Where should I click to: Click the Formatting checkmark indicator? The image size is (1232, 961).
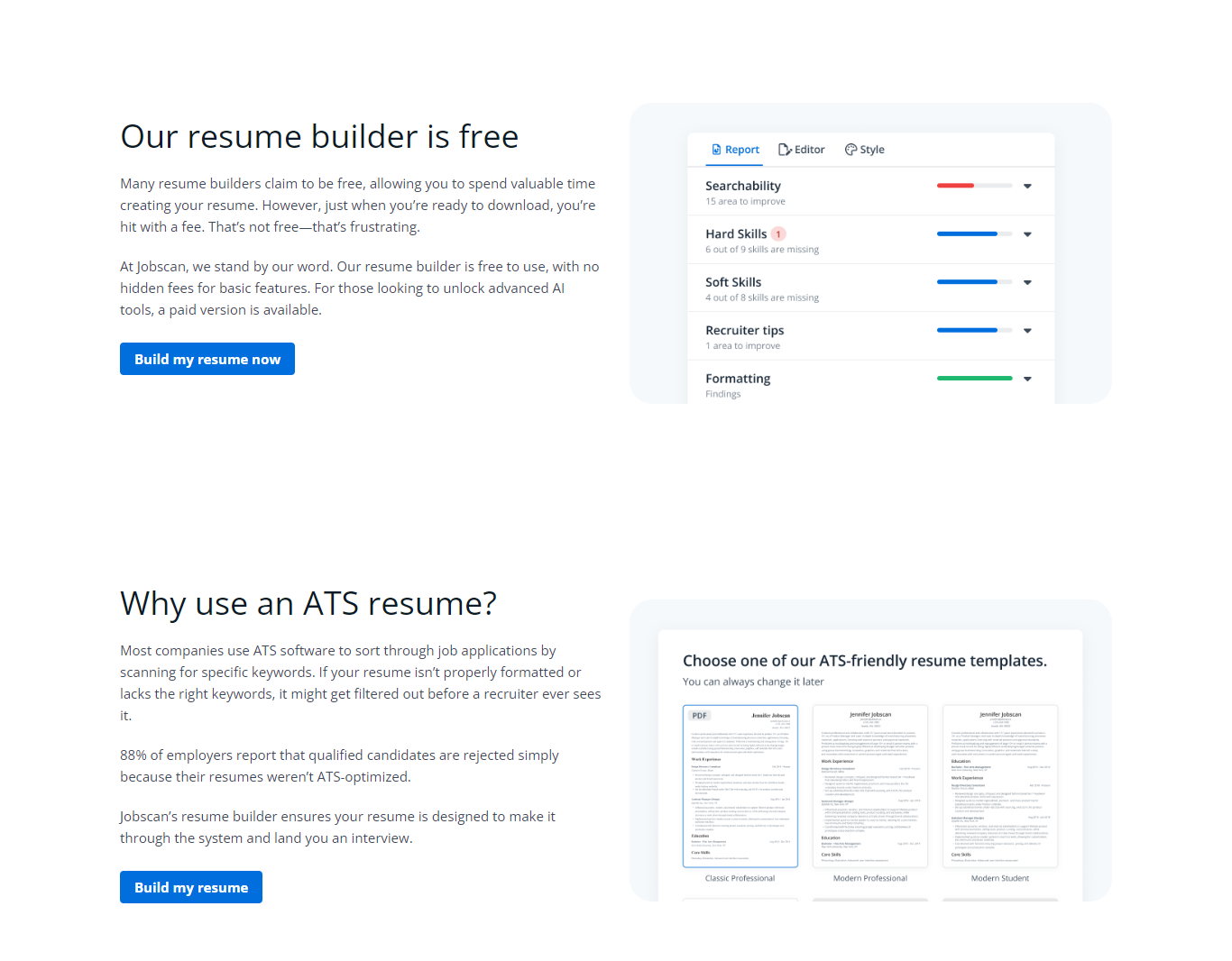[x=974, y=379]
